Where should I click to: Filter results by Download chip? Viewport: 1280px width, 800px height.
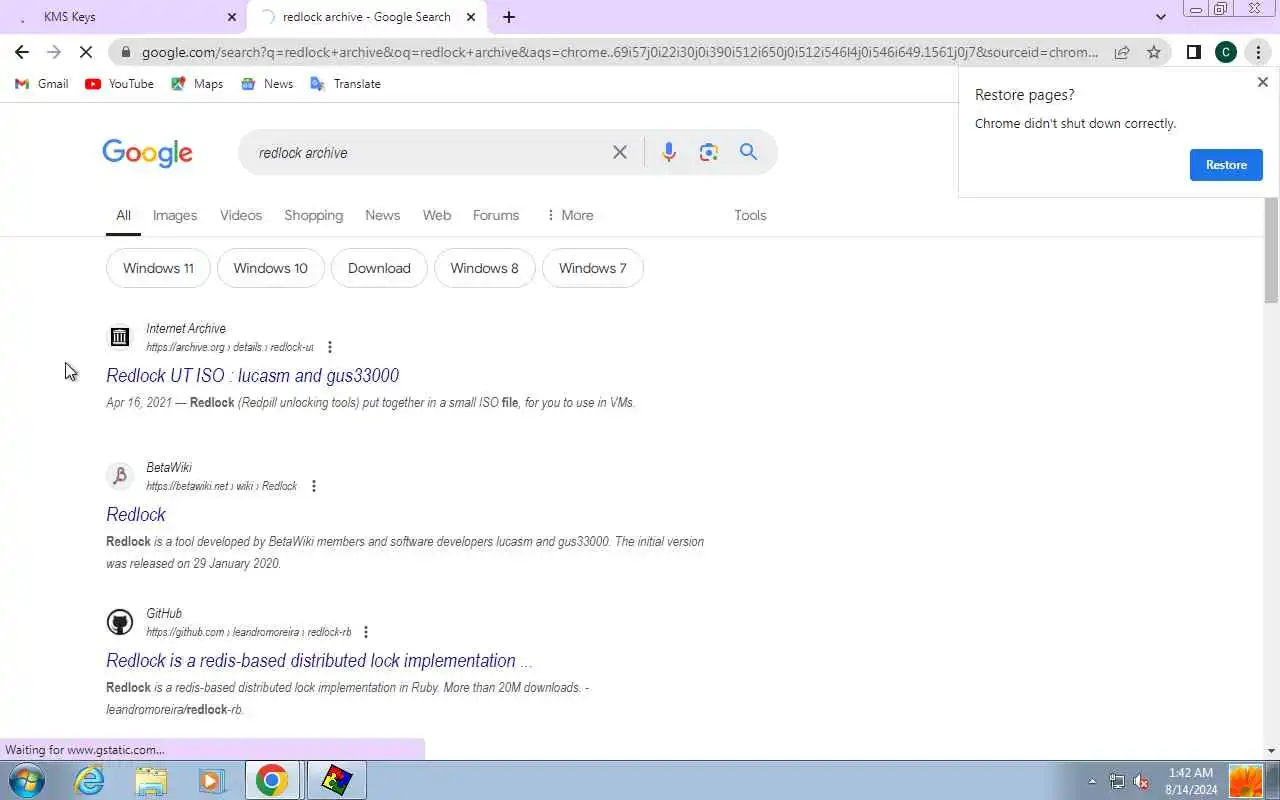coord(379,268)
